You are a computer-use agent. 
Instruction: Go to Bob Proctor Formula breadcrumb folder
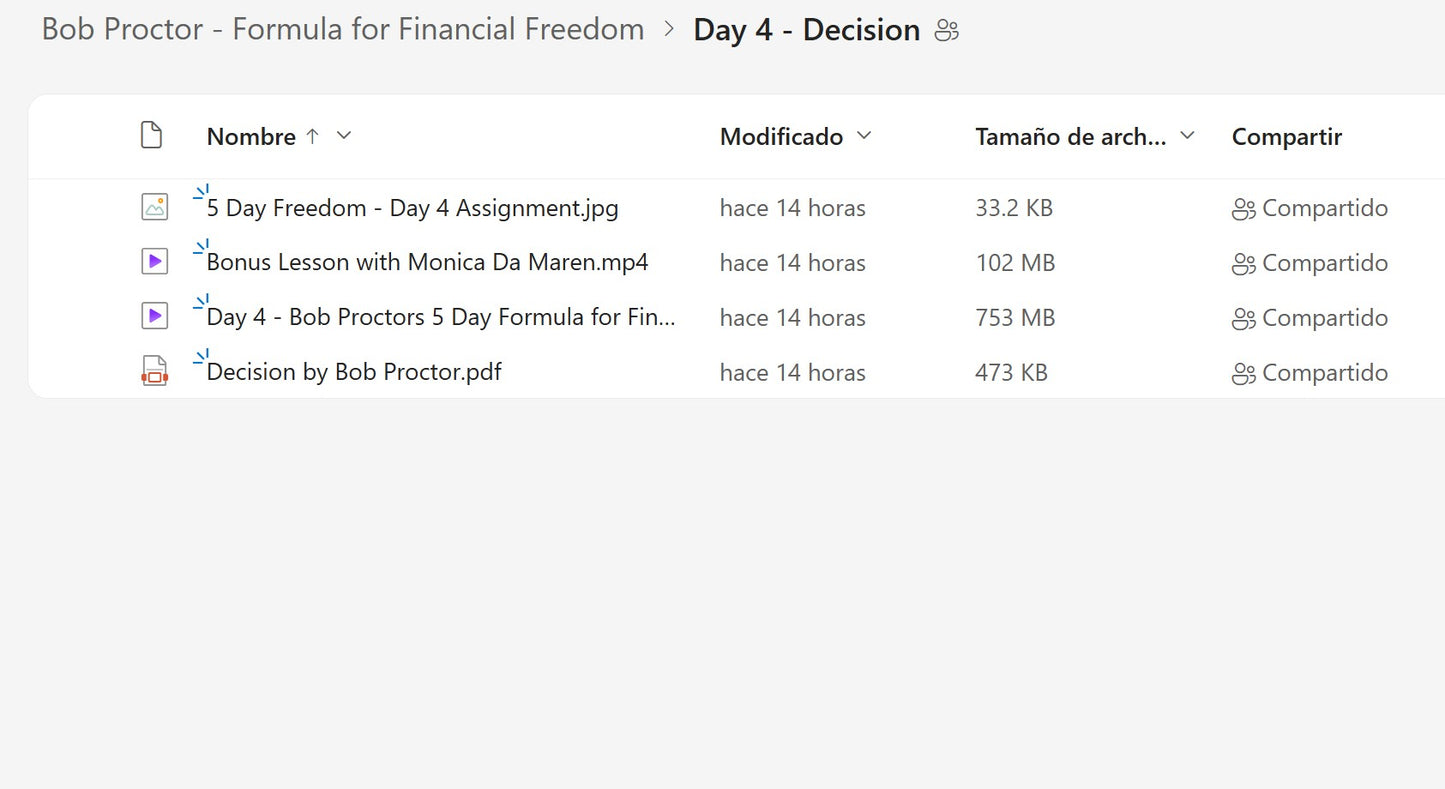click(x=343, y=30)
